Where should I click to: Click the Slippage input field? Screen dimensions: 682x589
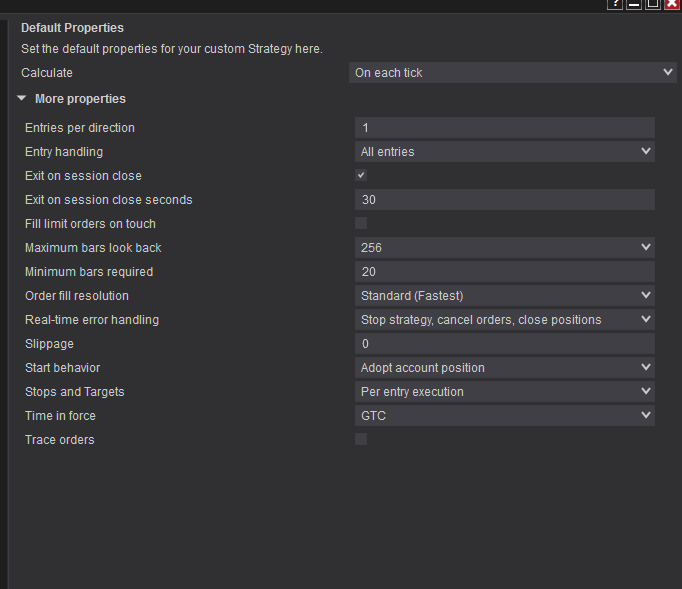tap(505, 344)
